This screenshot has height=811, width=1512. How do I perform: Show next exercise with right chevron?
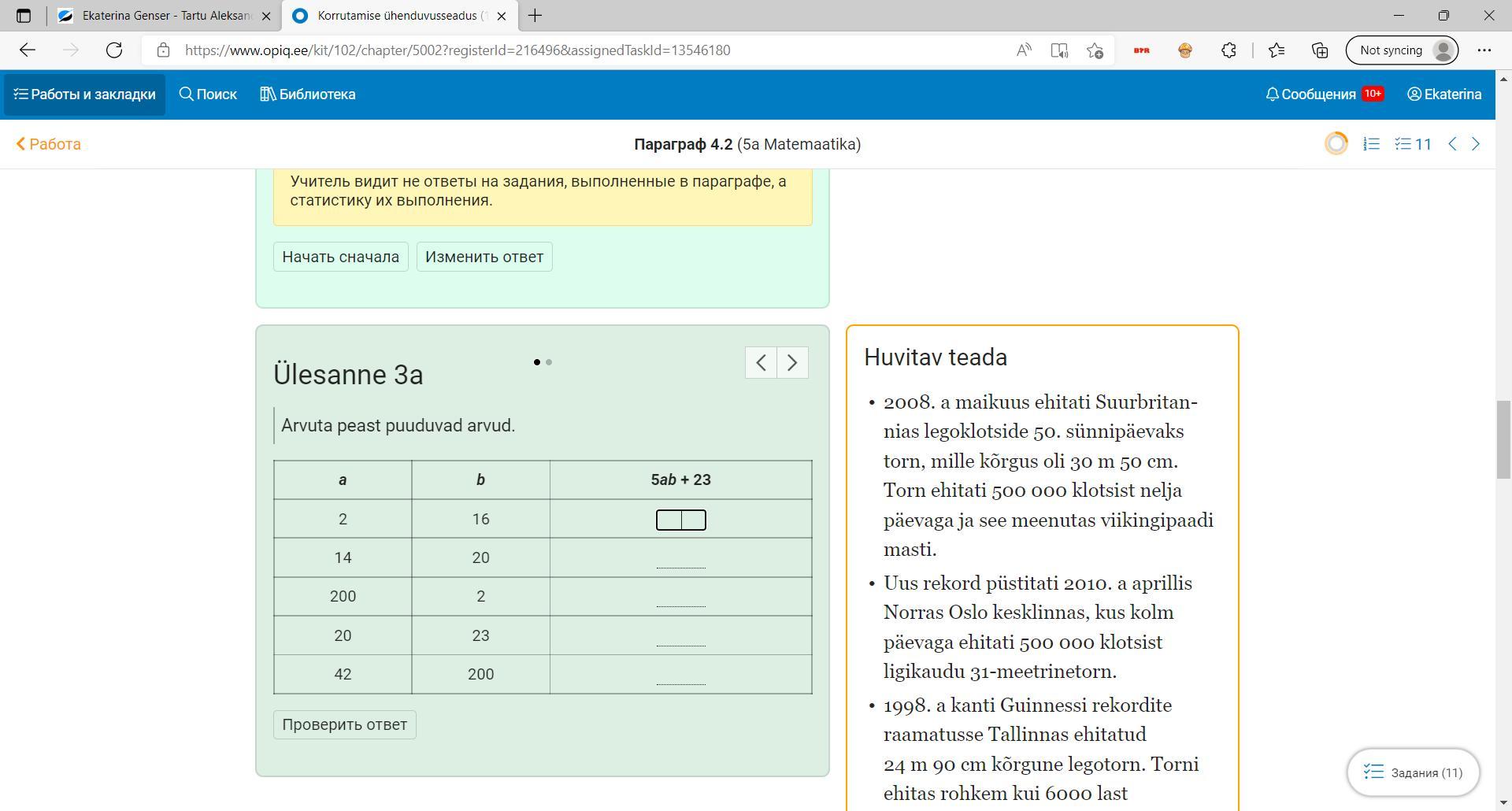pos(792,363)
